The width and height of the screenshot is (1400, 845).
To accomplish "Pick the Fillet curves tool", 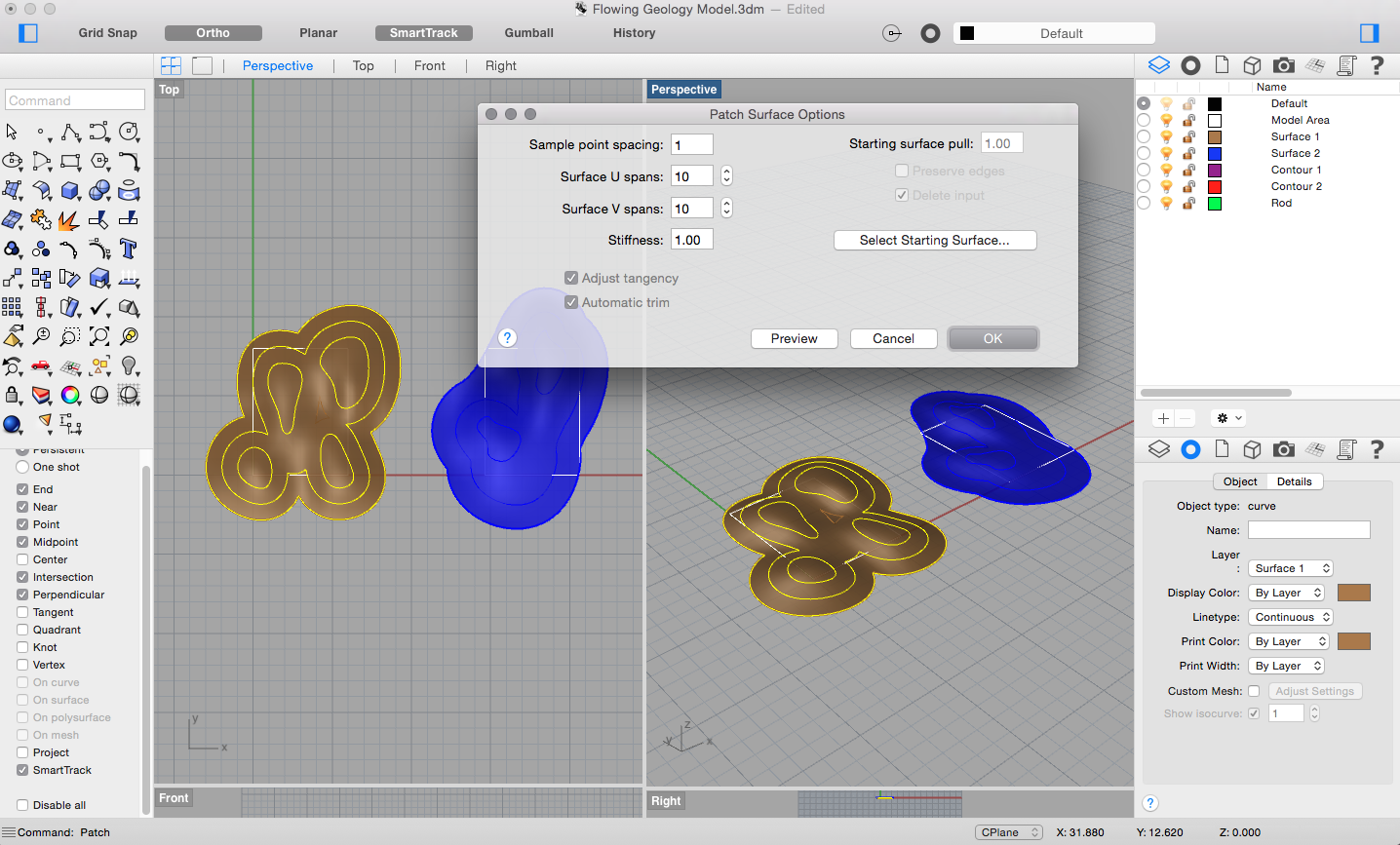I will point(129,161).
